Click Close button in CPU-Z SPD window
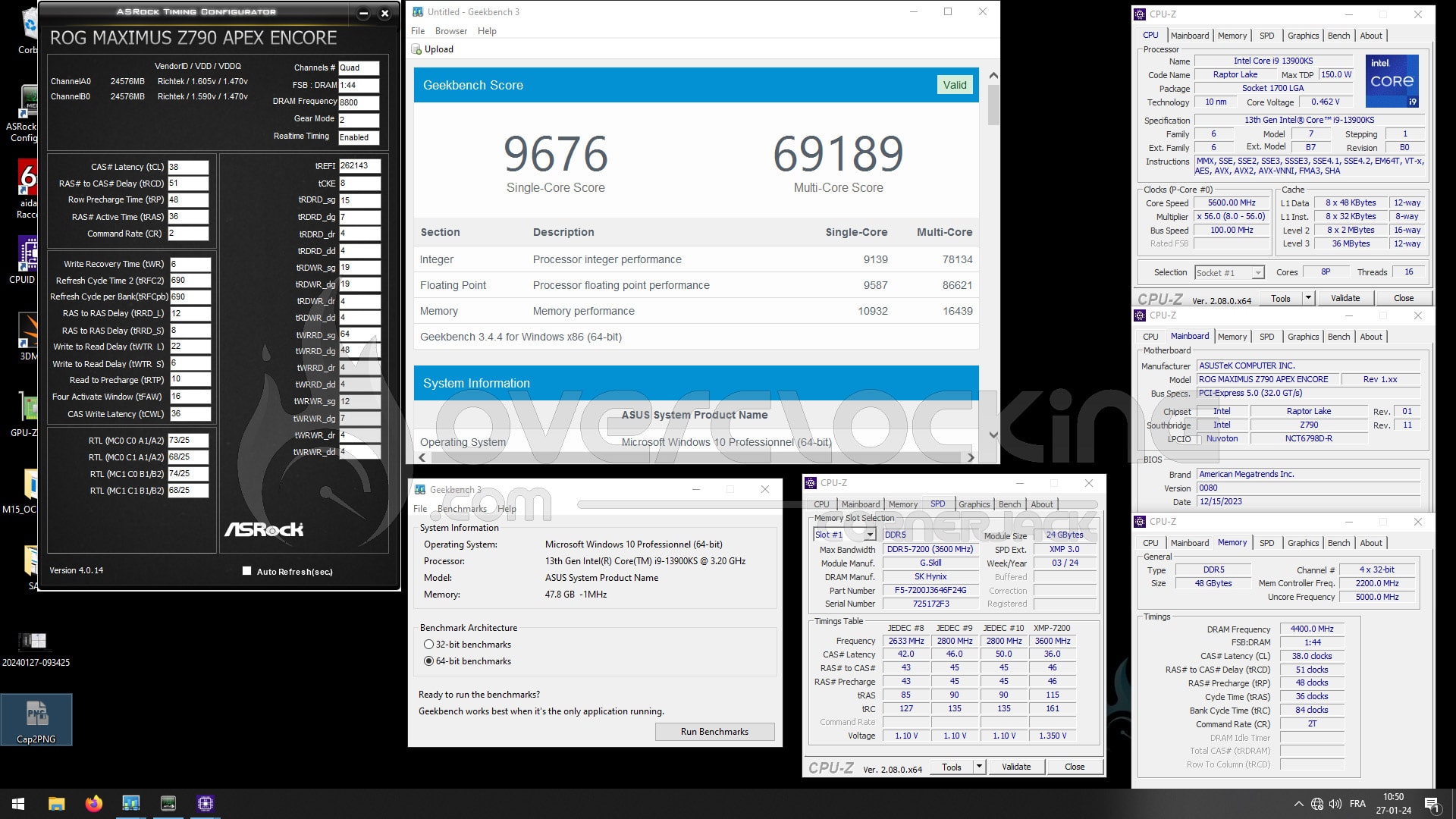1456x819 pixels. [x=1075, y=767]
